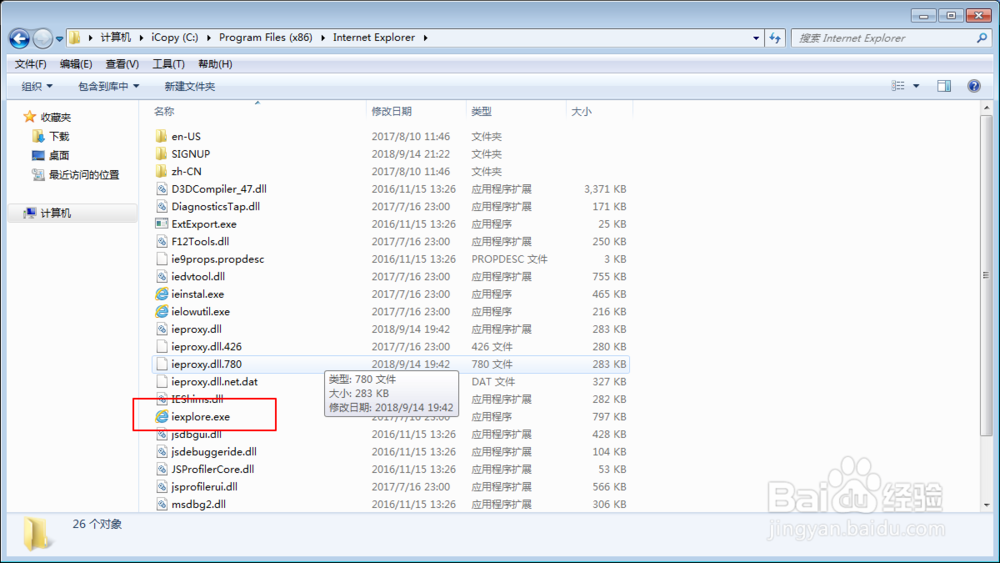Select the SIGNUP folder icon

pyautogui.click(x=161, y=154)
